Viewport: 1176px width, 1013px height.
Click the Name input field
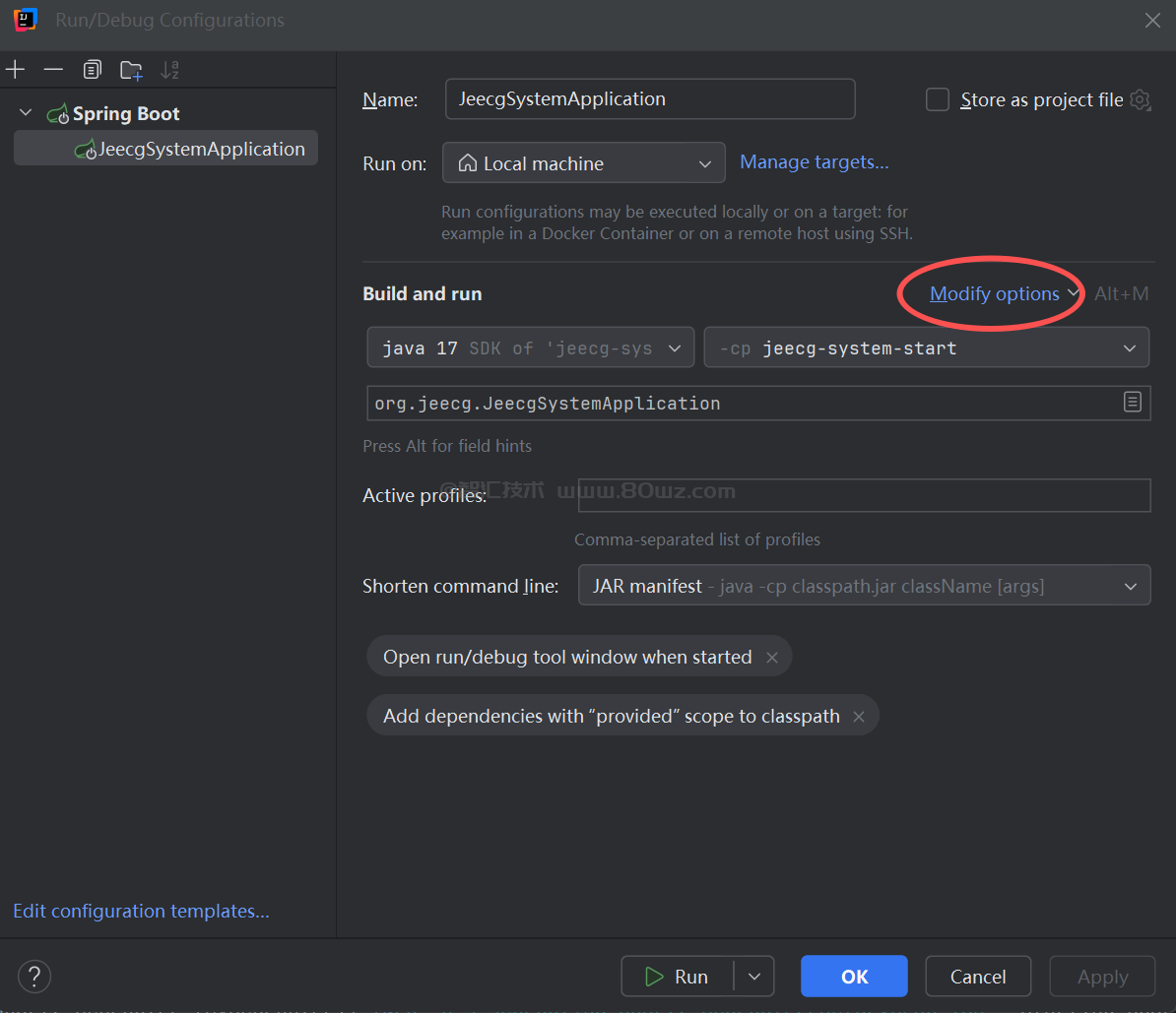click(649, 99)
